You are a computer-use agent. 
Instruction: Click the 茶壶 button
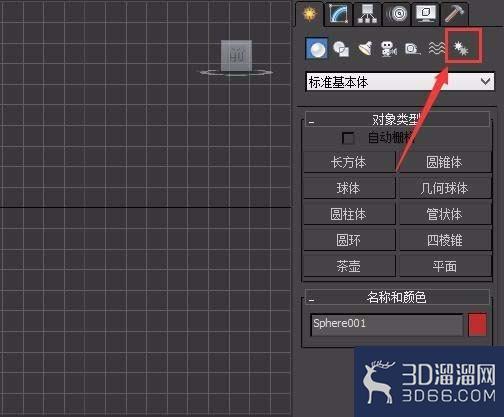click(349, 266)
